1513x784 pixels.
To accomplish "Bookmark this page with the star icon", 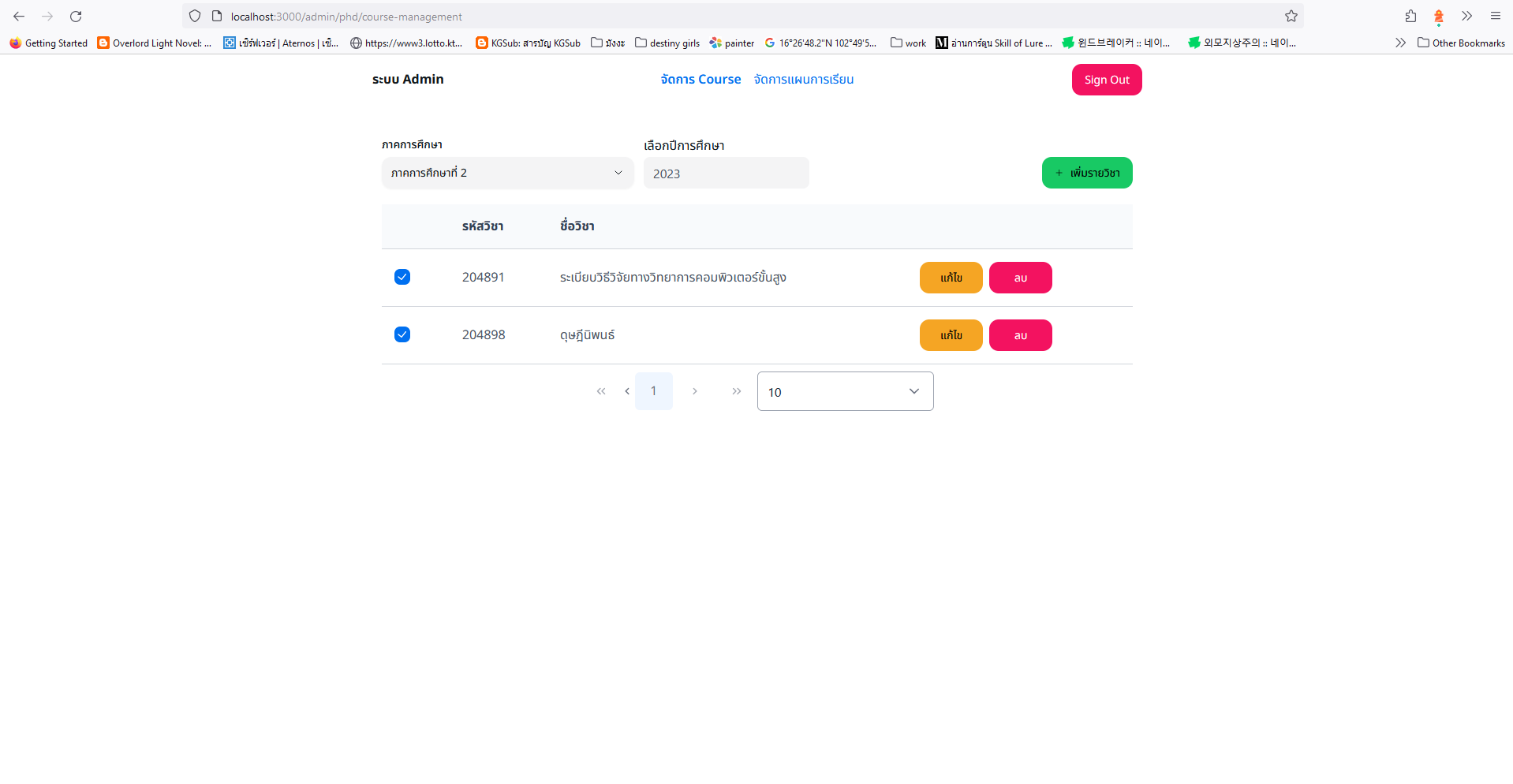I will 1291,16.
